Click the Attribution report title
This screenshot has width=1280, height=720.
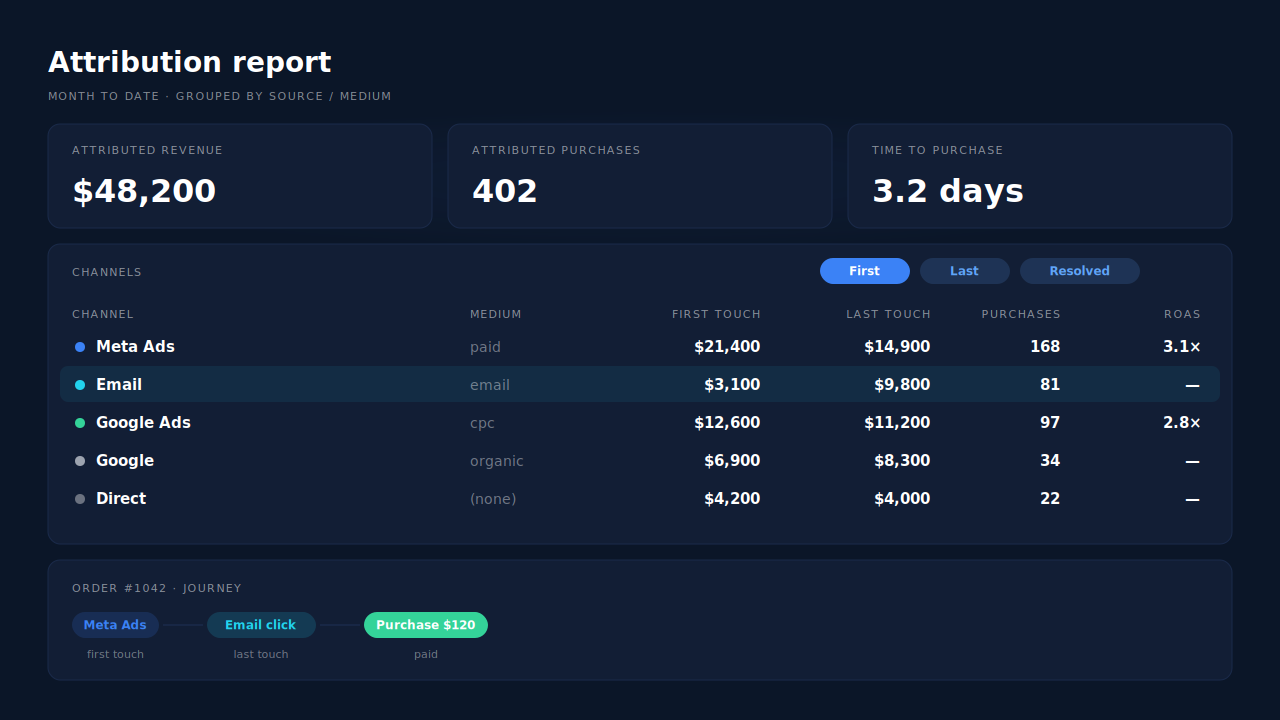[x=190, y=62]
